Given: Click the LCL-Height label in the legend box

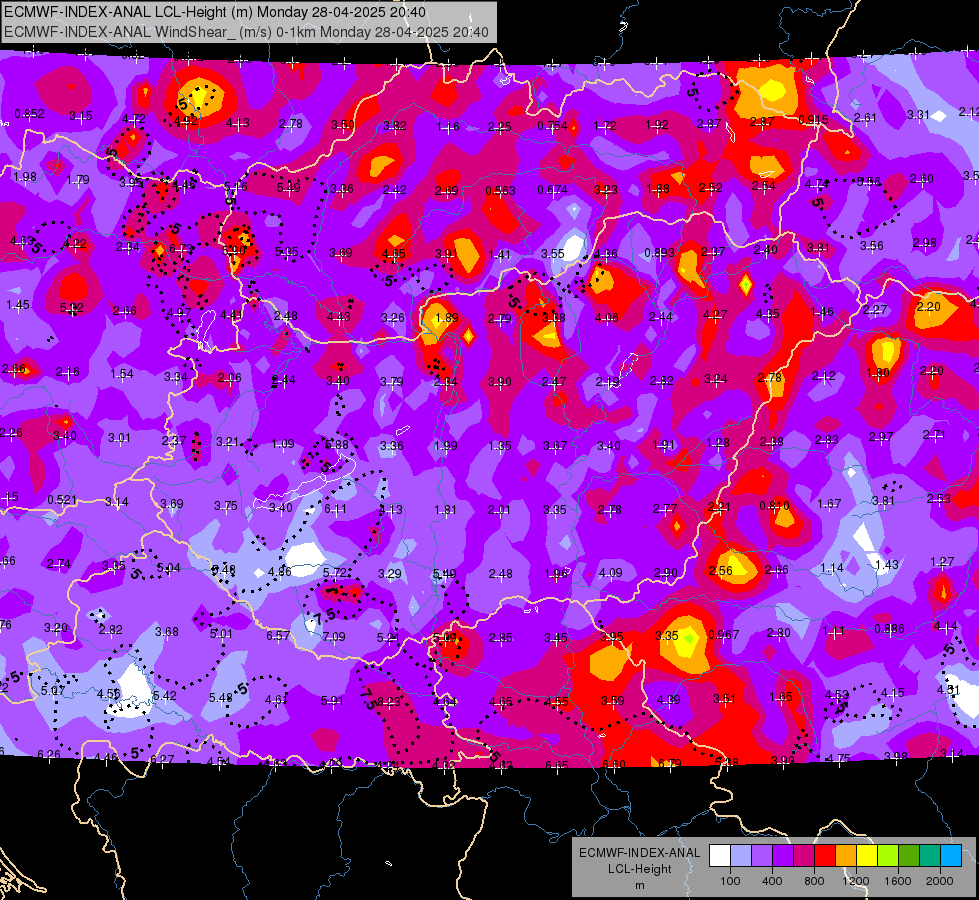Looking at the screenshot, I should (639, 869).
